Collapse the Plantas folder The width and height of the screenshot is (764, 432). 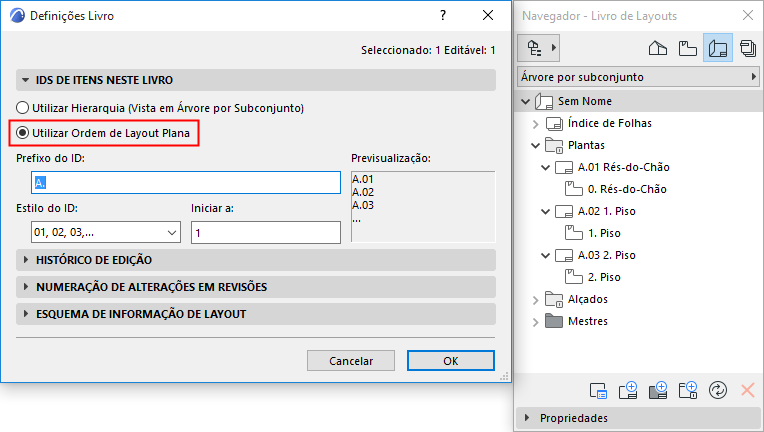(536, 146)
